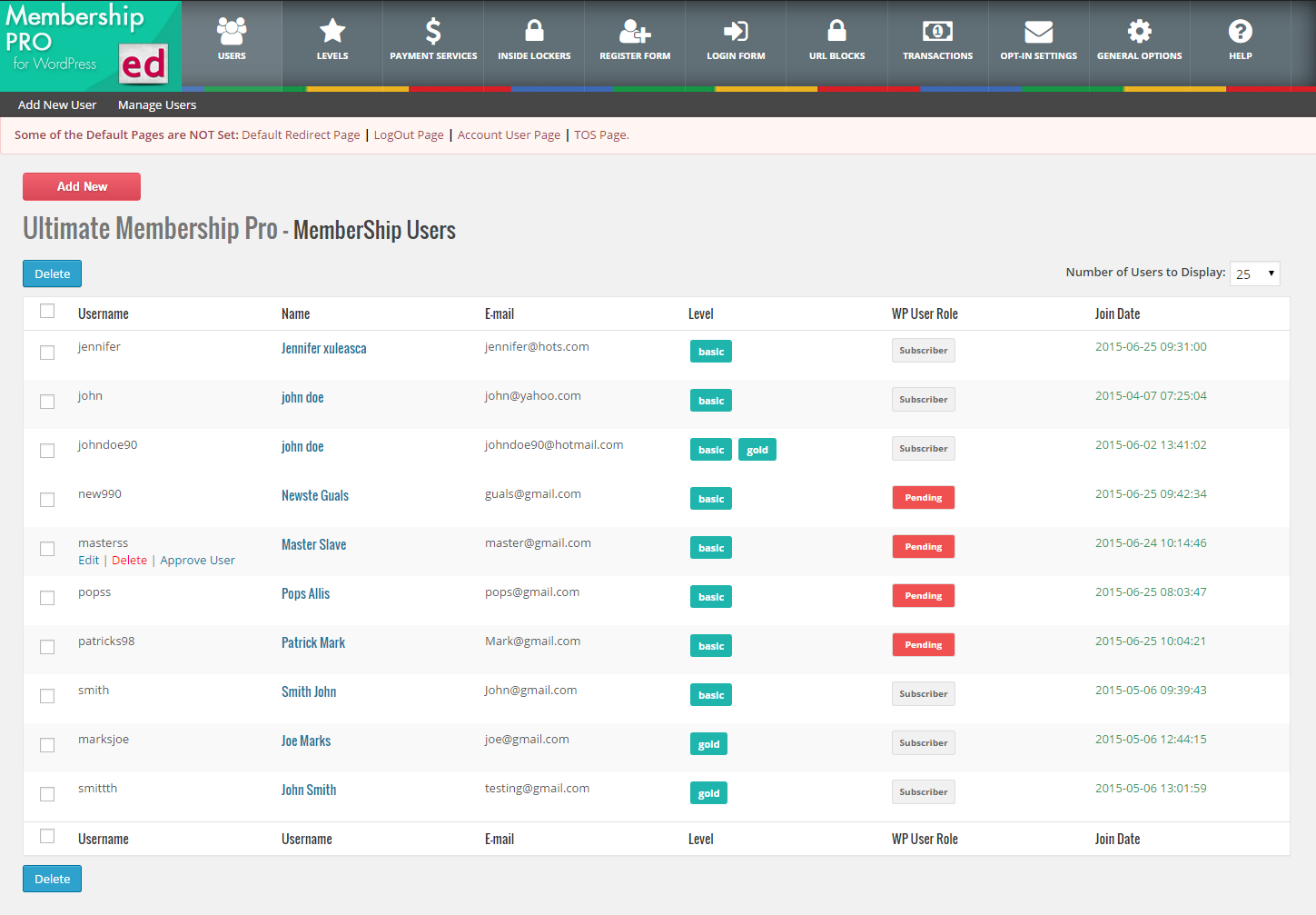Open the TOS Page link
Image resolution: width=1316 pixels, height=915 pixels.
click(x=601, y=135)
